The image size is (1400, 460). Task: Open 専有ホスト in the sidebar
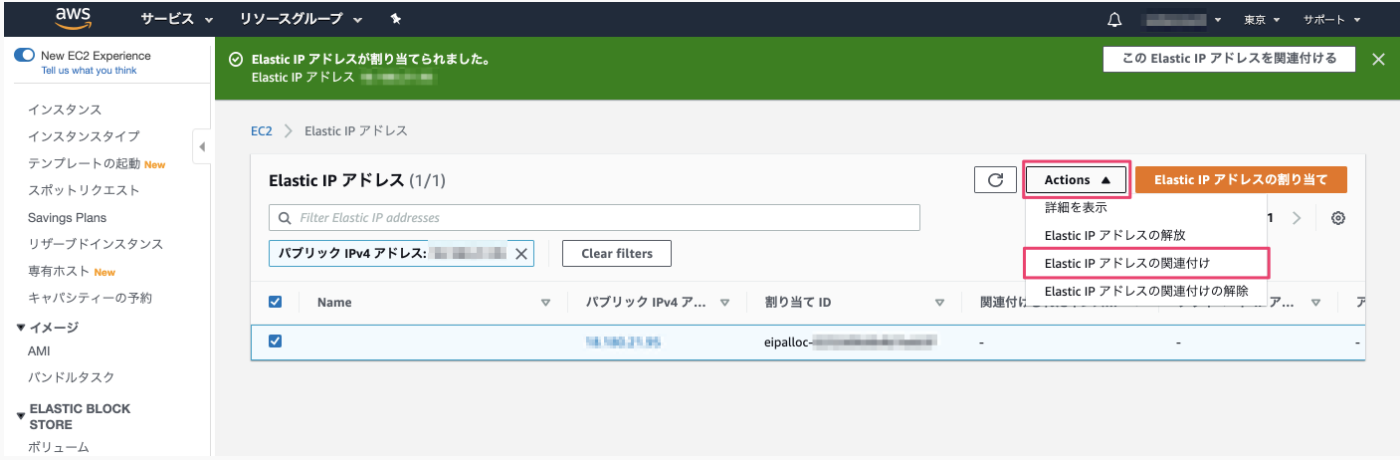coord(58,271)
